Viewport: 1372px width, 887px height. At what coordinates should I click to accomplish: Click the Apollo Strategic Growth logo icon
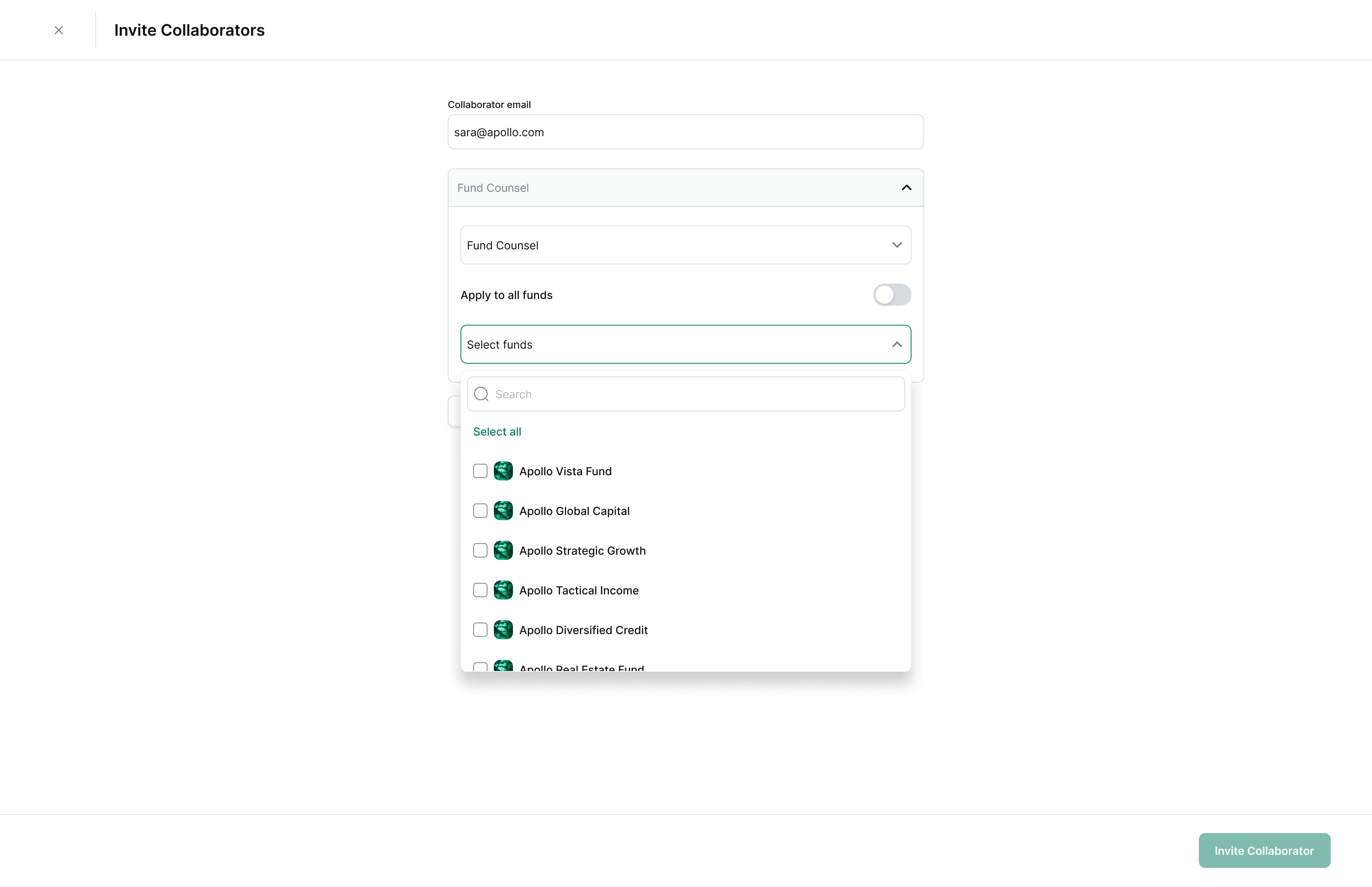click(x=503, y=551)
